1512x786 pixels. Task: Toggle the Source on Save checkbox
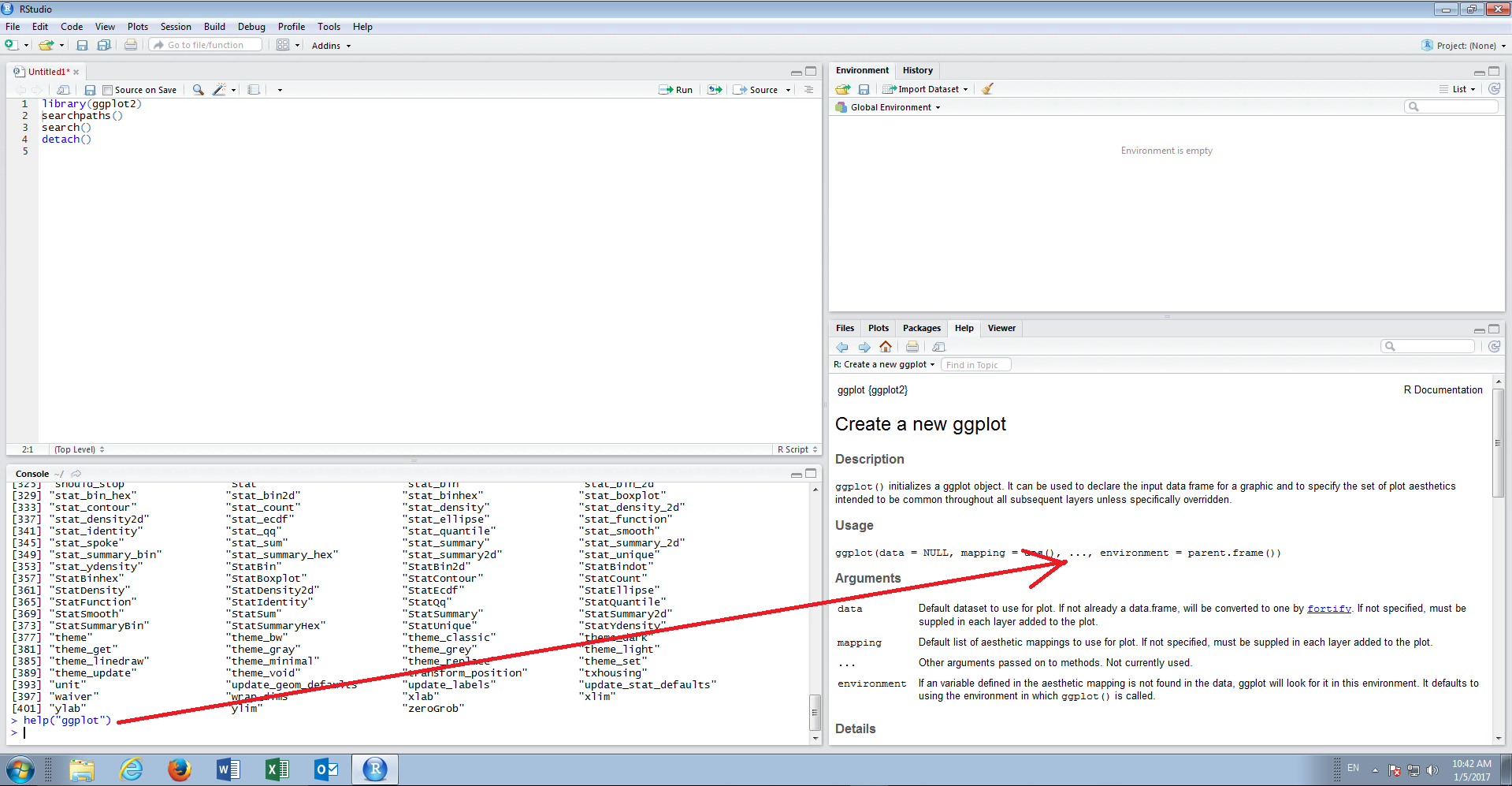(108, 90)
